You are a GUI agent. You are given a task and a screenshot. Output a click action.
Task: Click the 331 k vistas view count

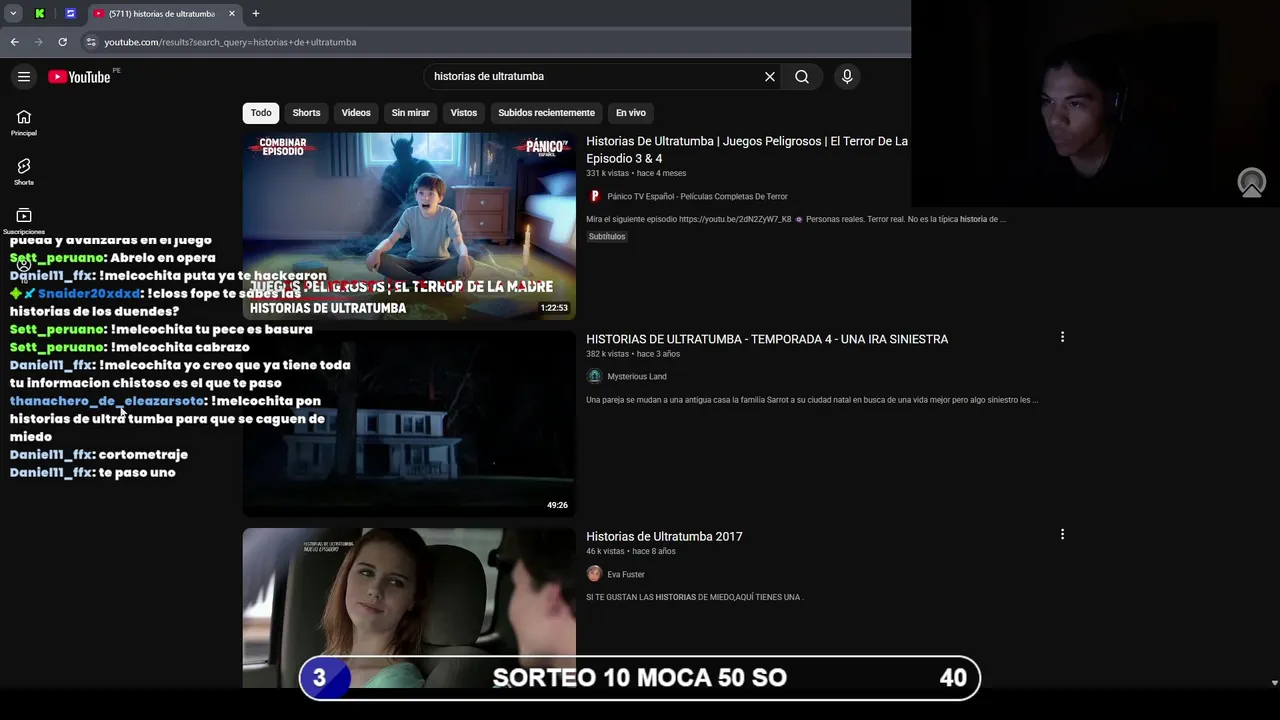pyautogui.click(x=608, y=174)
